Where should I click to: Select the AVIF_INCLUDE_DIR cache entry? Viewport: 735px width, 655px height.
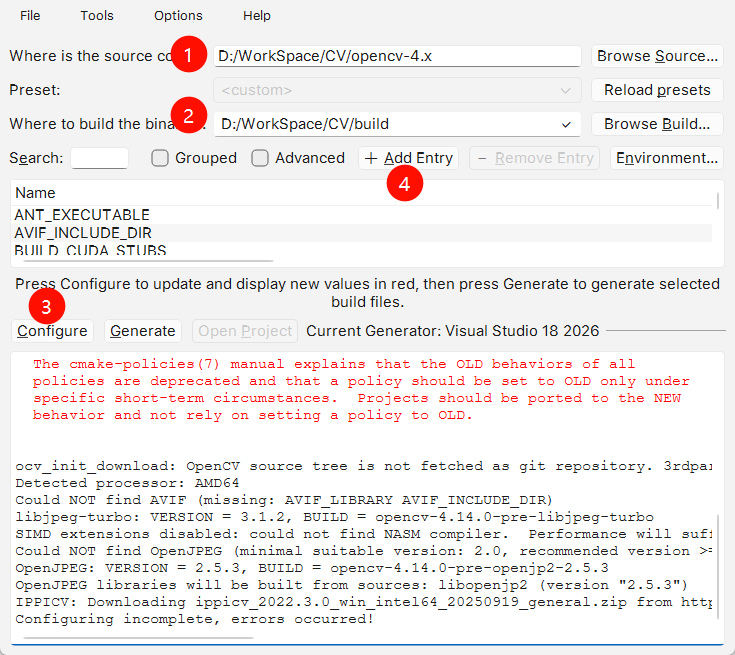82,232
